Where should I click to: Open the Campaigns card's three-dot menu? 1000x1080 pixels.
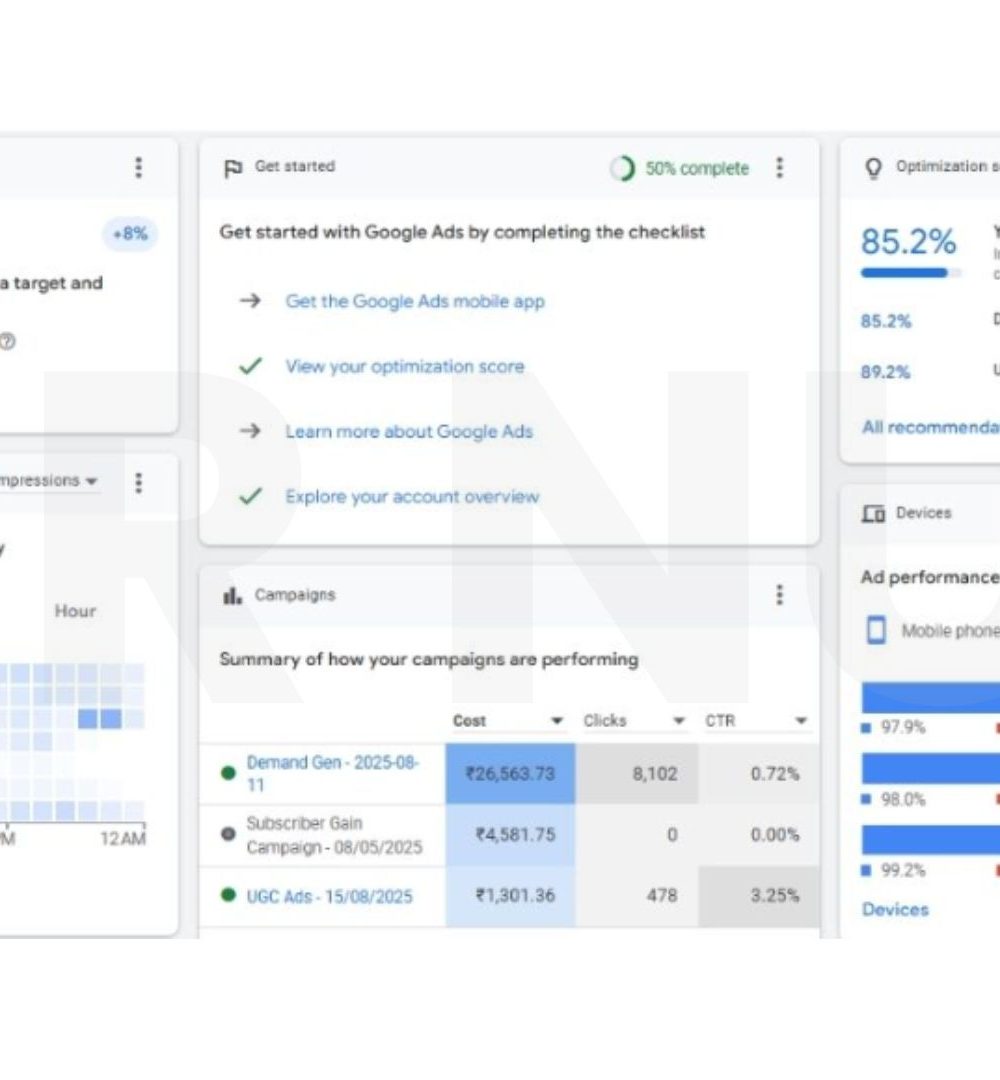(780, 594)
